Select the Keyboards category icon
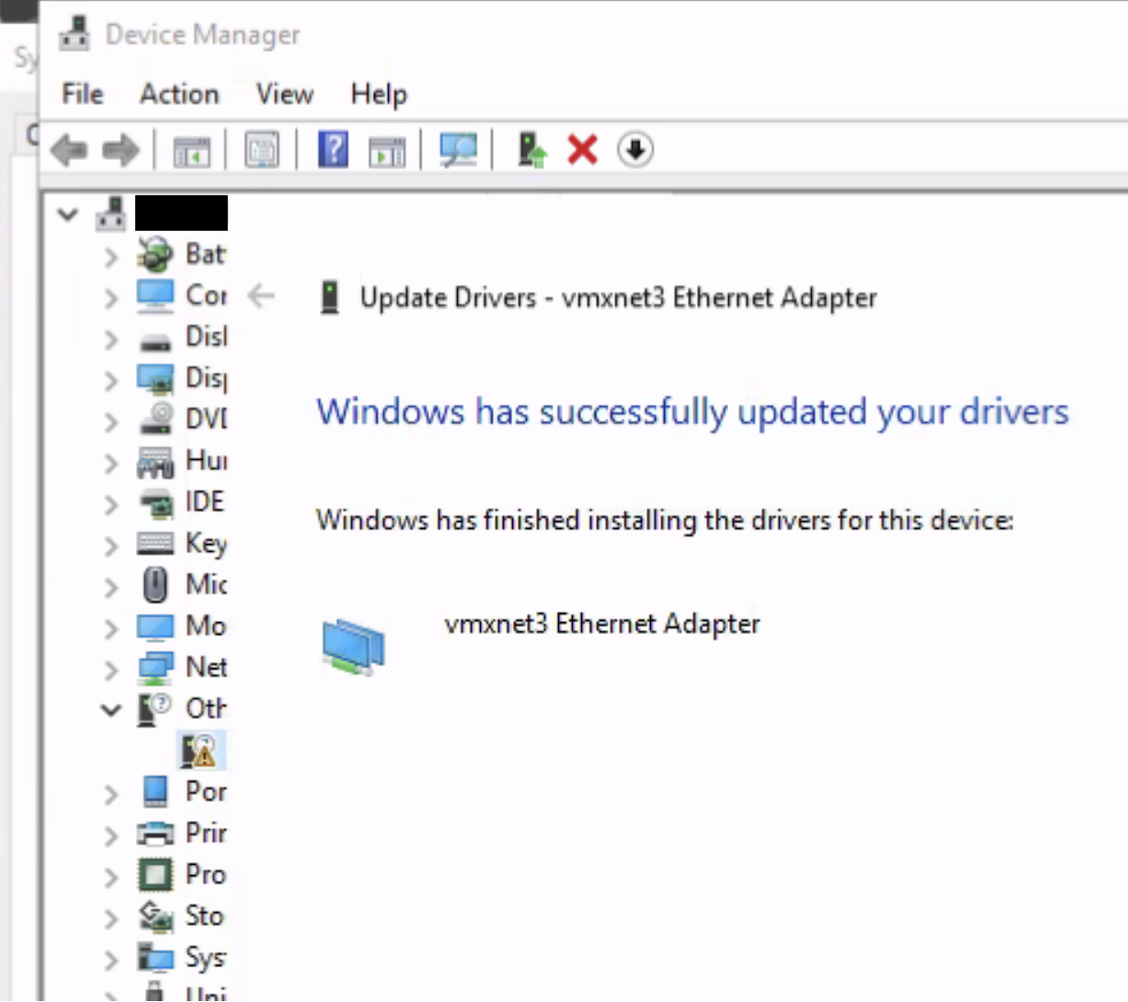The height and width of the screenshot is (1002, 1128). (x=155, y=543)
